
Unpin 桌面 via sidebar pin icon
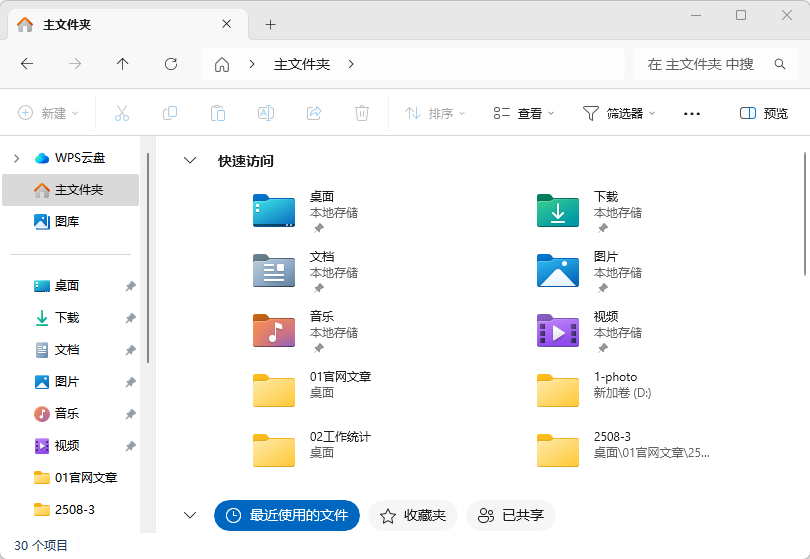coord(131,286)
